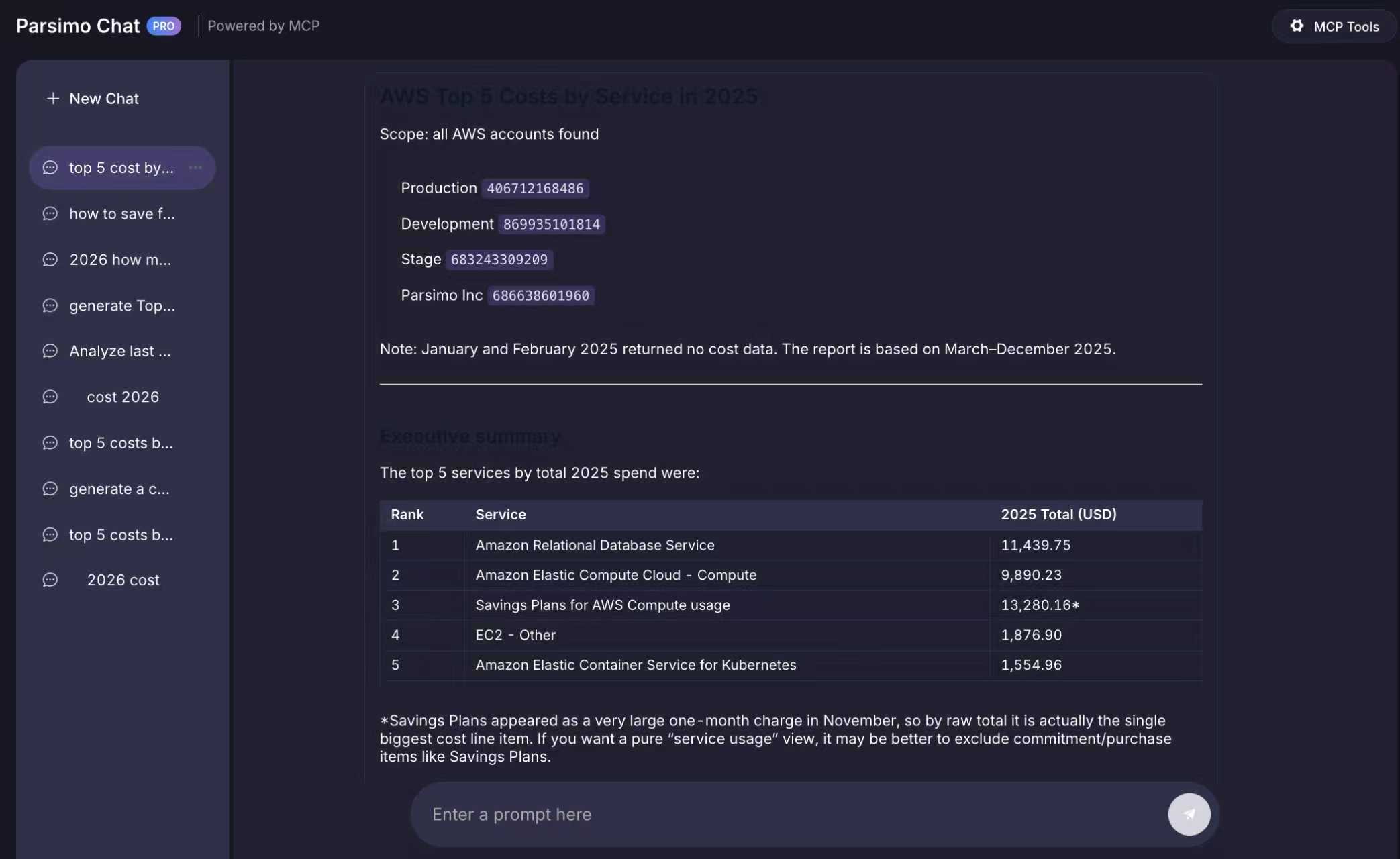Click the chat bubble icon beside '2026 cost'
Screen dimensions: 1400x859
pos(50,580)
